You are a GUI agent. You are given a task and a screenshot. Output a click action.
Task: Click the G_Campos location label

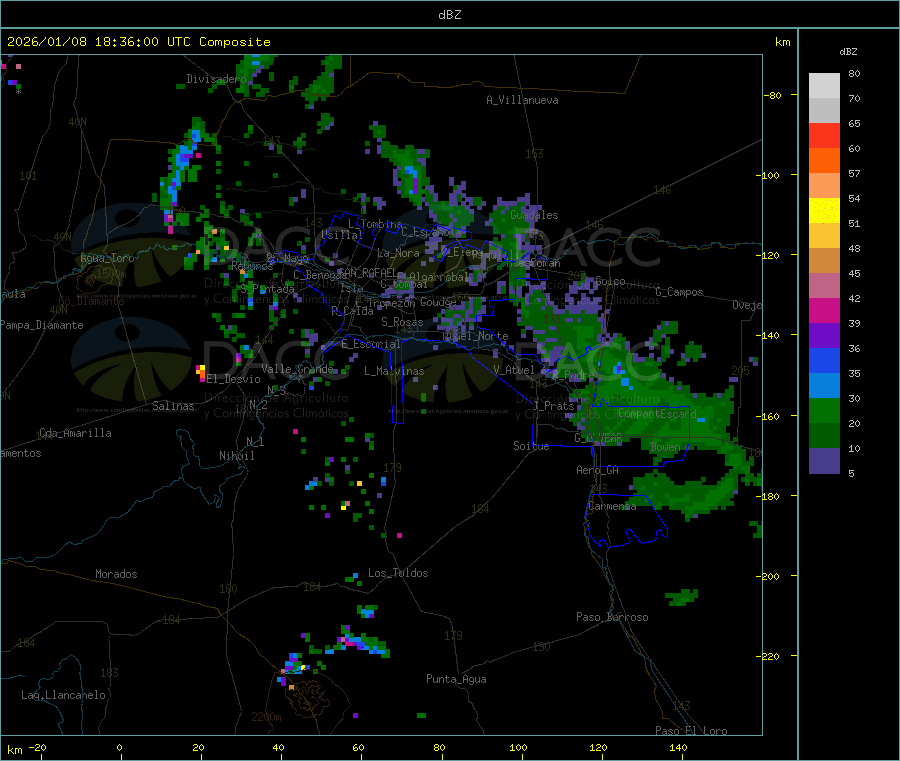[x=679, y=292]
